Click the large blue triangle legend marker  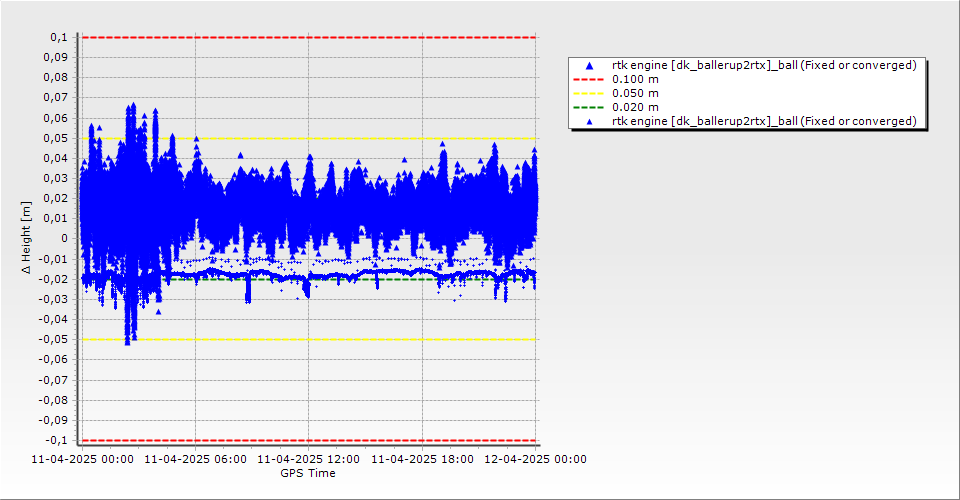click(589, 65)
